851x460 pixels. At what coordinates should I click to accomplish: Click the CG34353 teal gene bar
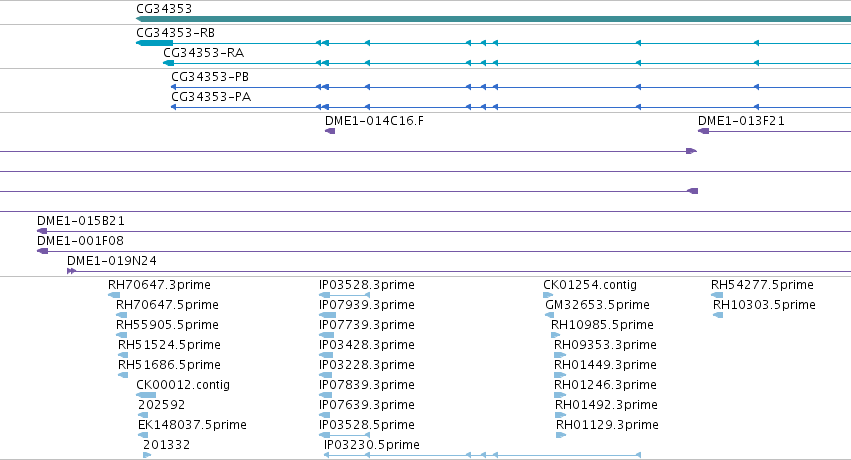pos(493,19)
